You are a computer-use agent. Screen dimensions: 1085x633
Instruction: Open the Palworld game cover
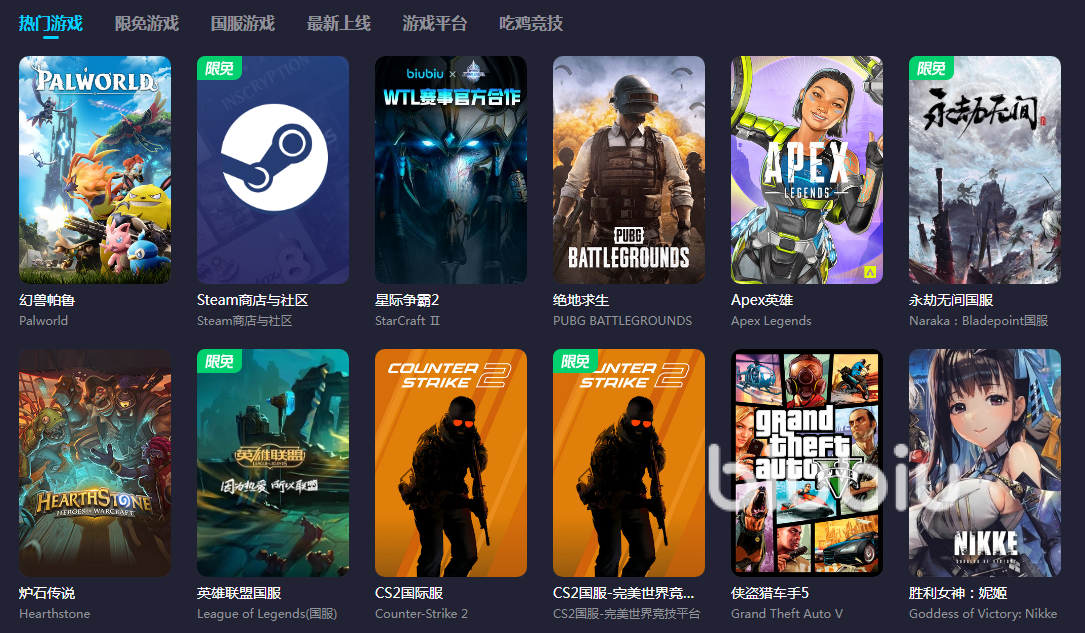[x=95, y=169]
